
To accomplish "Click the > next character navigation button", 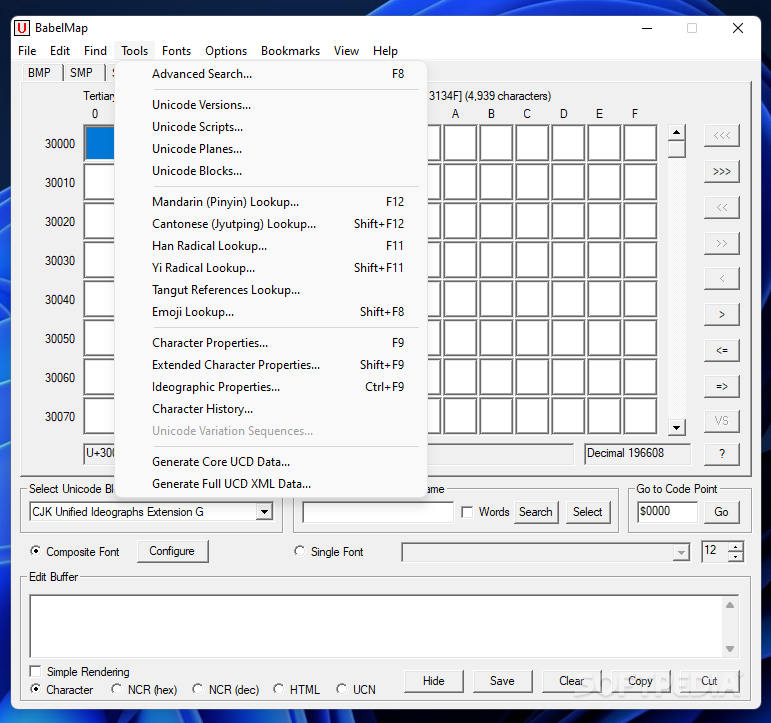I will click(721, 314).
